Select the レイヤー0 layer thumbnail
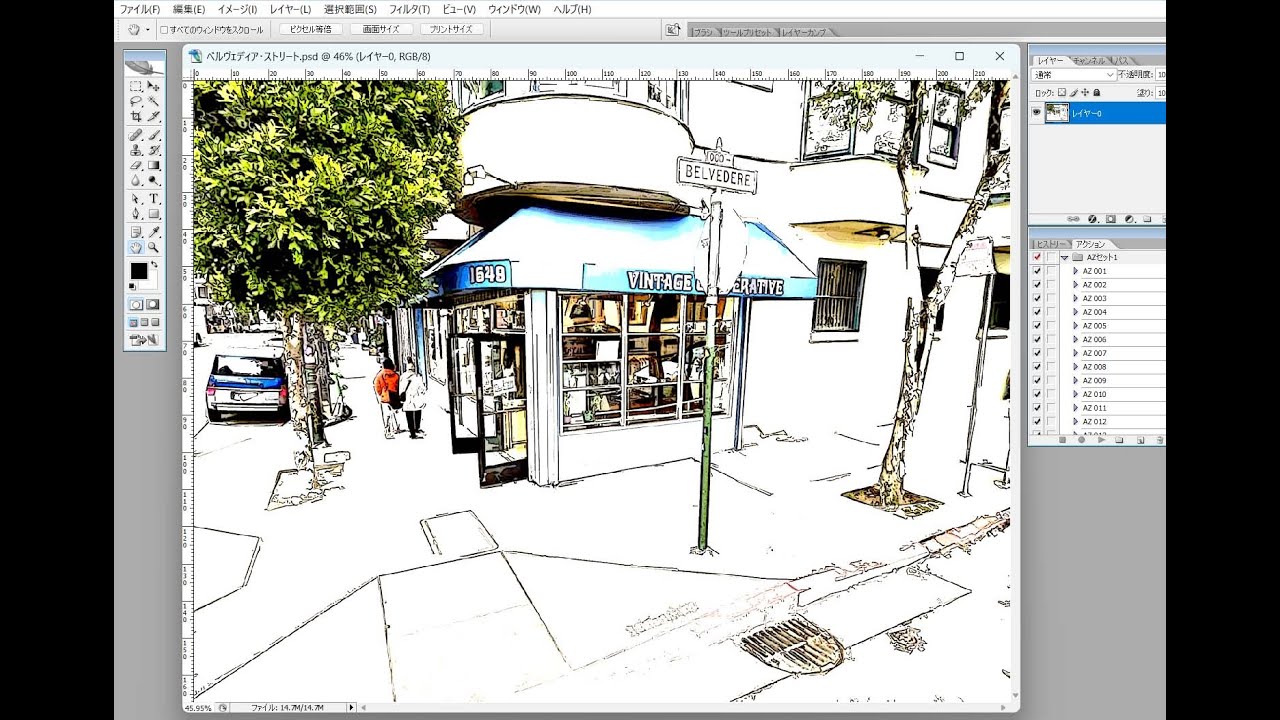 click(x=1056, y=113)
